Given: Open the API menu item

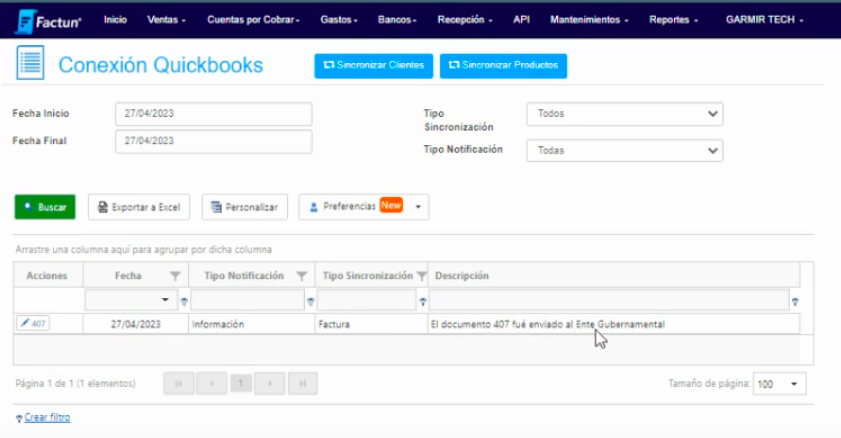Looking at the screenshot, I should click(521, 20).
